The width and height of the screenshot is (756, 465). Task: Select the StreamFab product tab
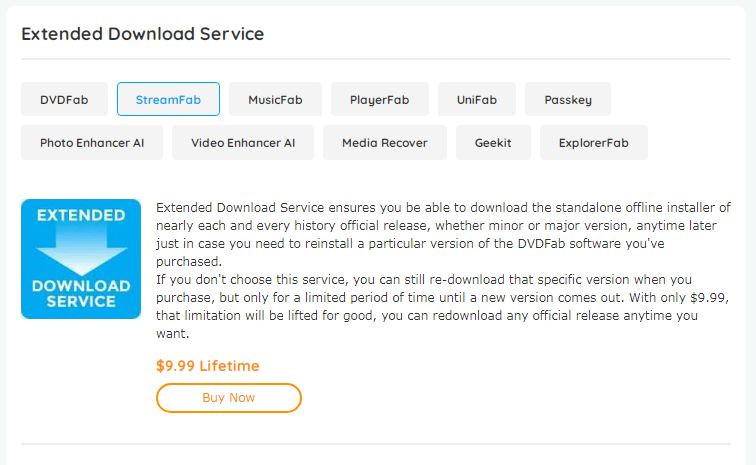(x=168, y=100)
